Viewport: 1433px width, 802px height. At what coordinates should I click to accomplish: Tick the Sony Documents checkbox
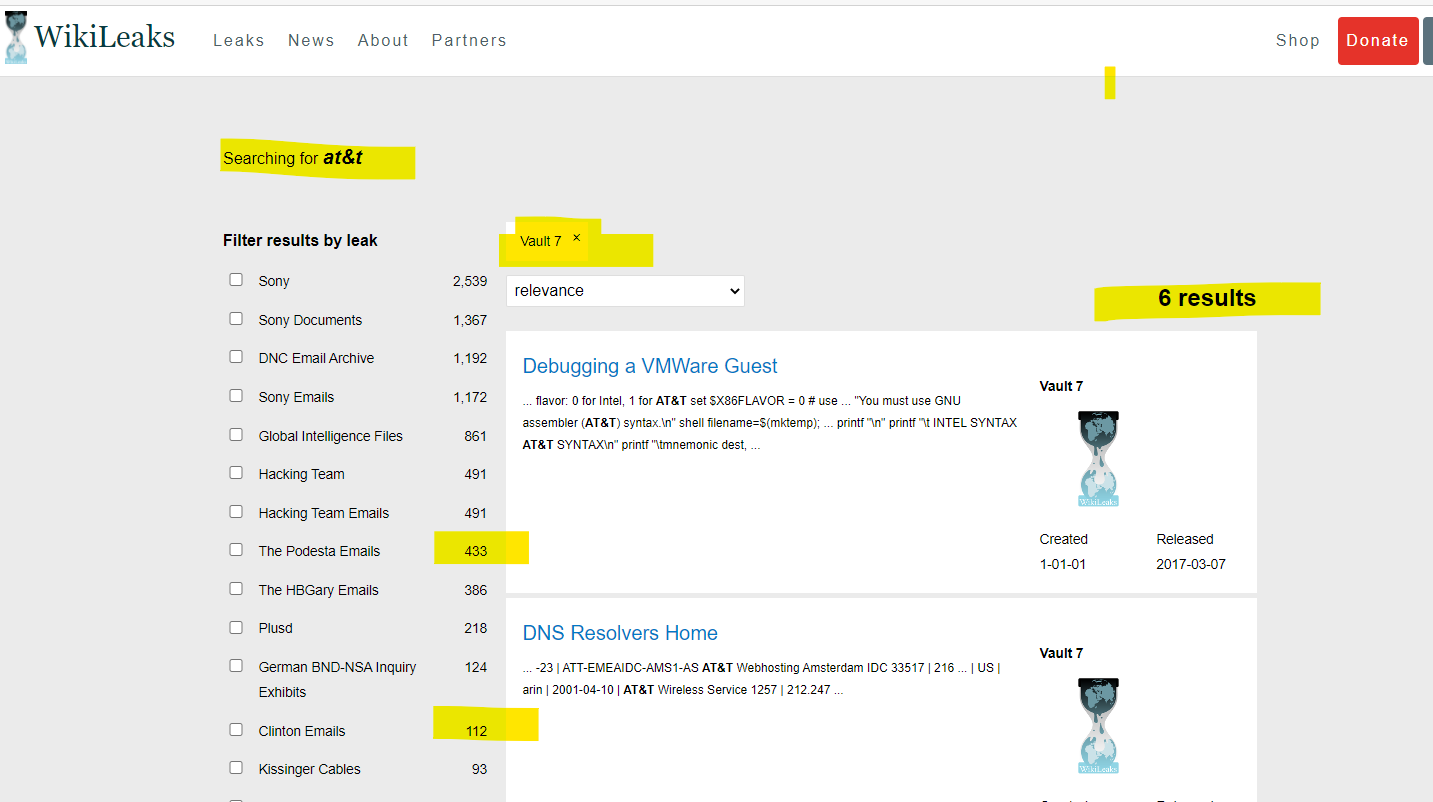236,319
